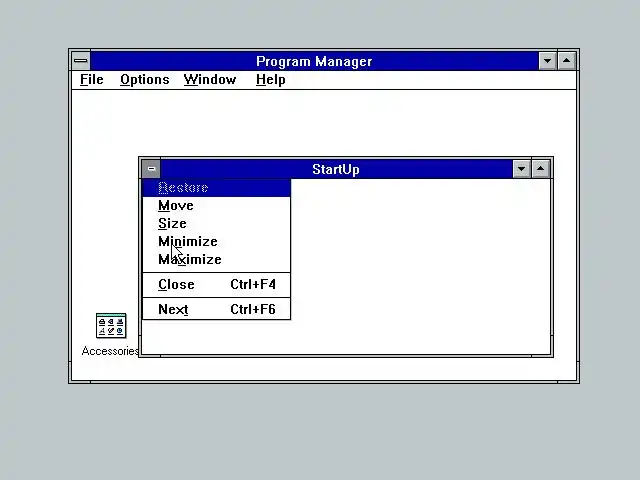Screen dimensions: 640x480
Task: Pick Maximize in the control menu
Action: point(216,260)
